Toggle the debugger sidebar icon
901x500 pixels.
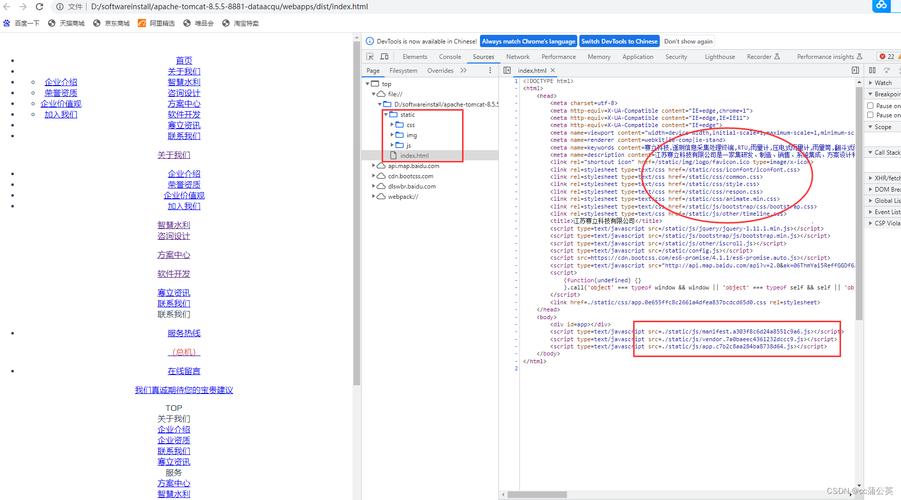click(855, 70)
